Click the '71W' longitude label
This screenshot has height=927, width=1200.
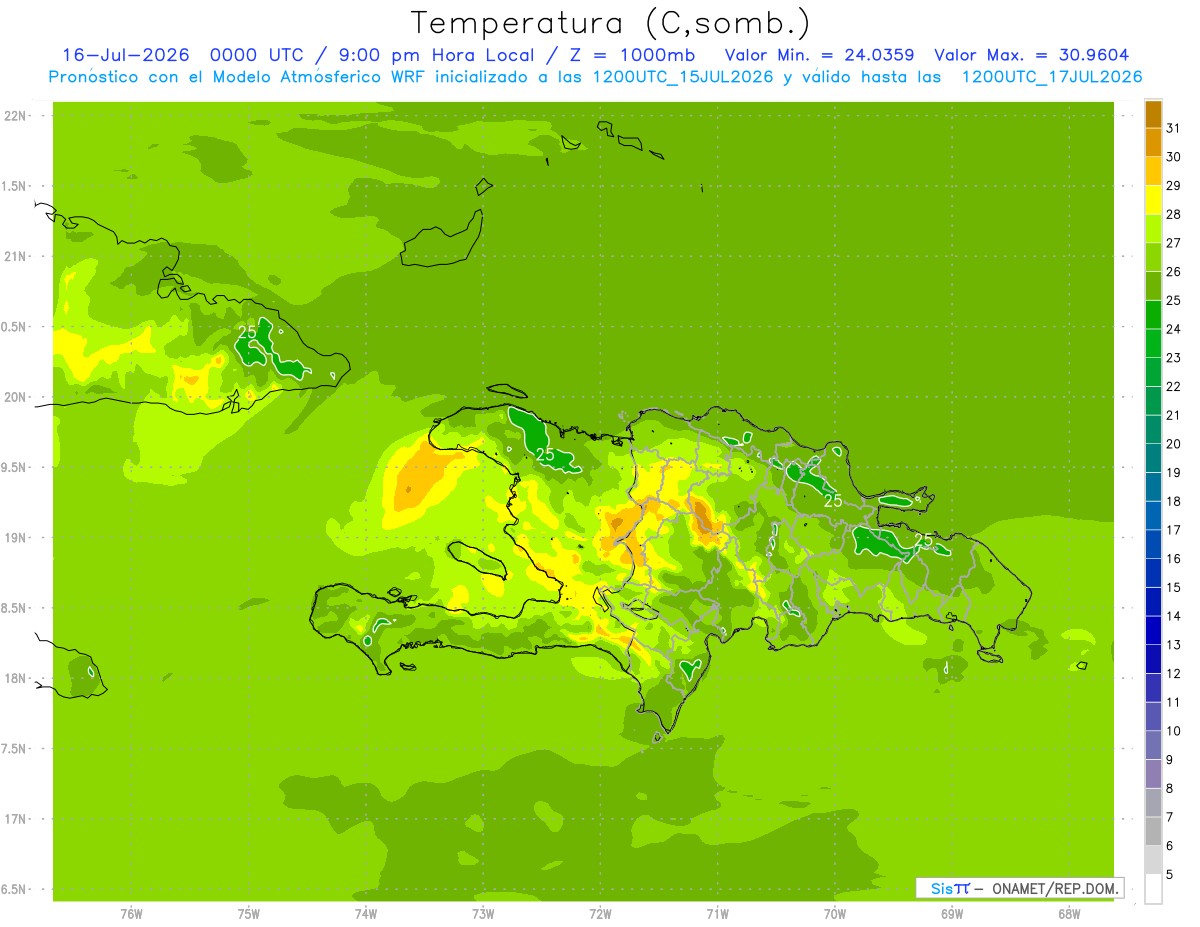717,914
